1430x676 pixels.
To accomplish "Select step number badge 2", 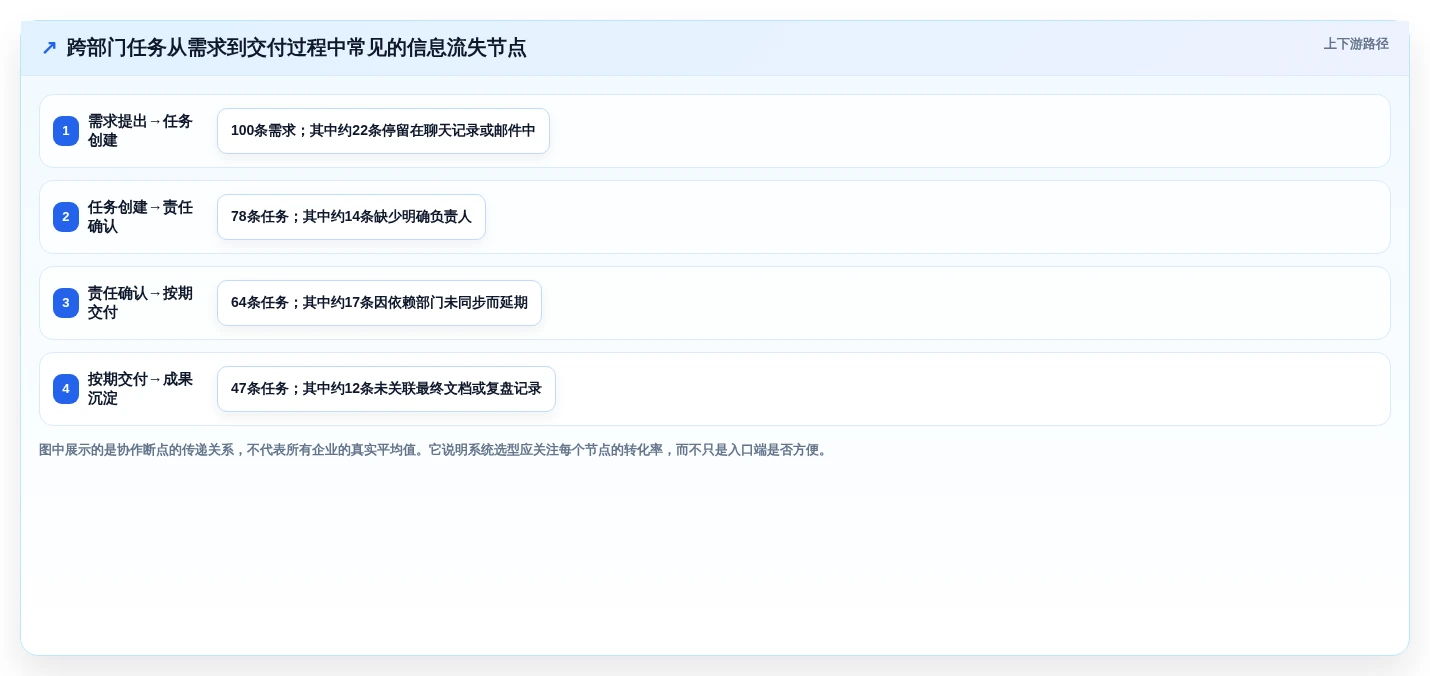I will 66,217.
